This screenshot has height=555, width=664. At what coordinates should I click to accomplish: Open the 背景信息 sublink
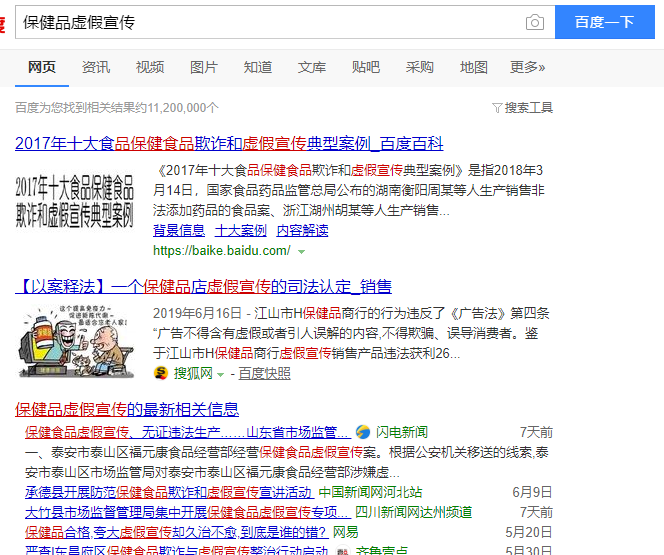(179, 230)
